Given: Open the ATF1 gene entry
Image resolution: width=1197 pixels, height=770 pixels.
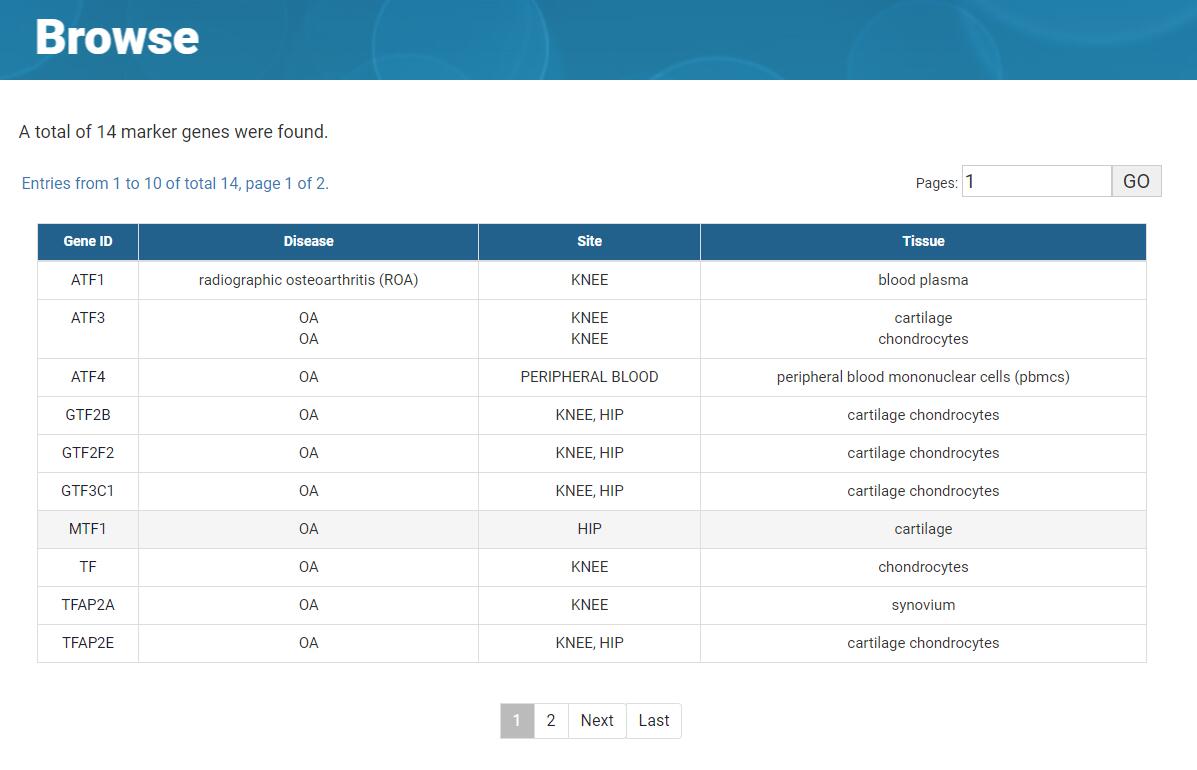Looking at the screenshot, I should [x=88, y=280].
